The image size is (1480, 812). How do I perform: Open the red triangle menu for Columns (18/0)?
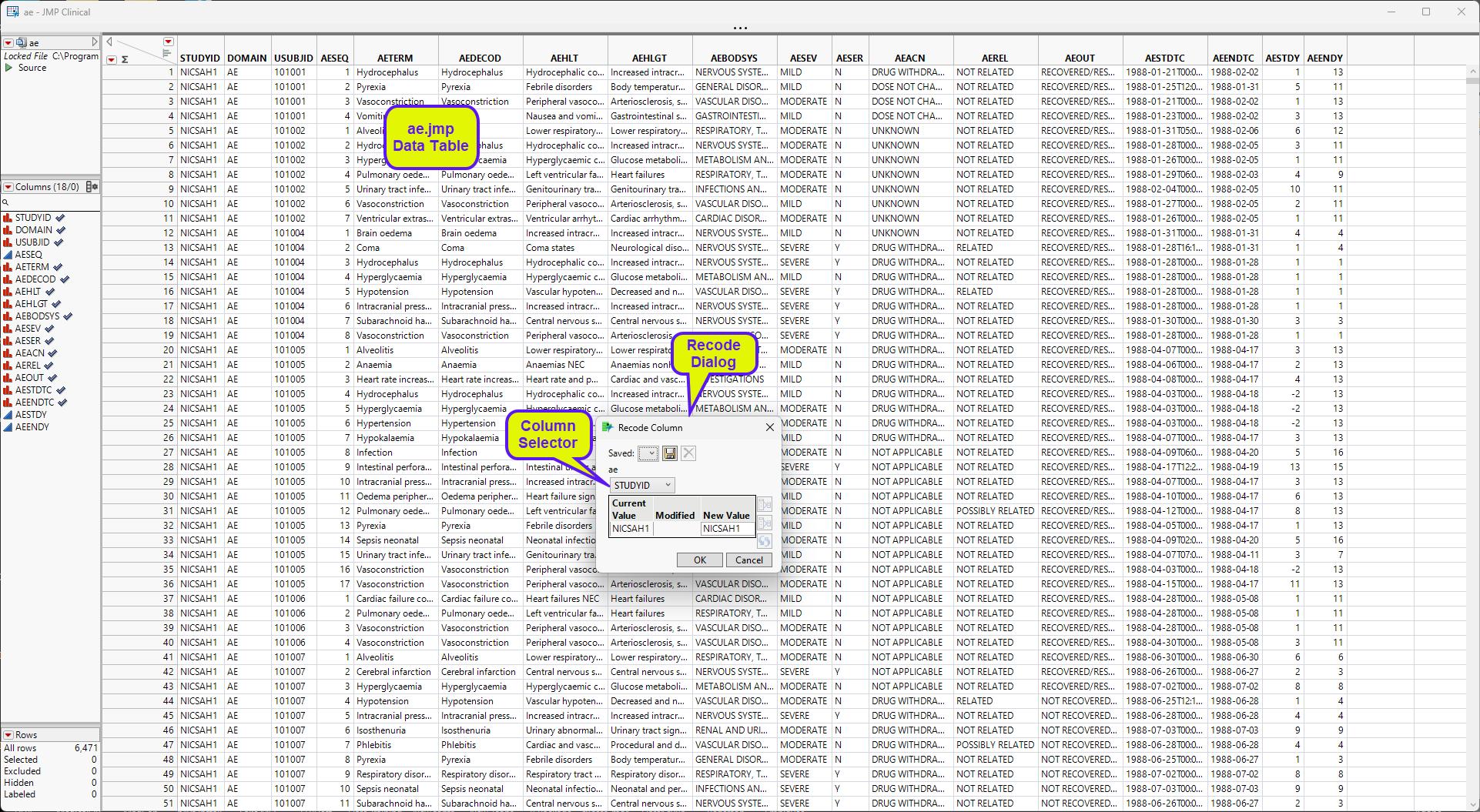[7, 187]
